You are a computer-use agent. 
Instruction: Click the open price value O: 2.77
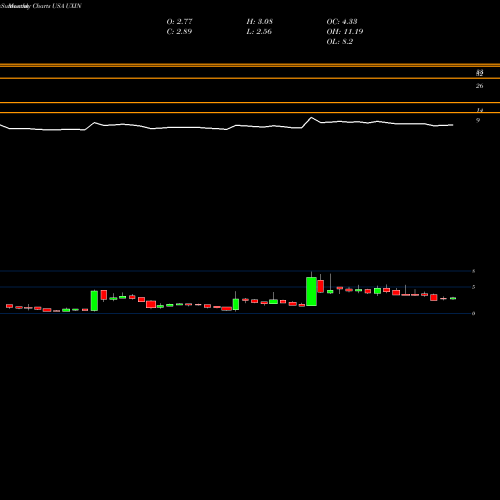[x=179, y=21]
